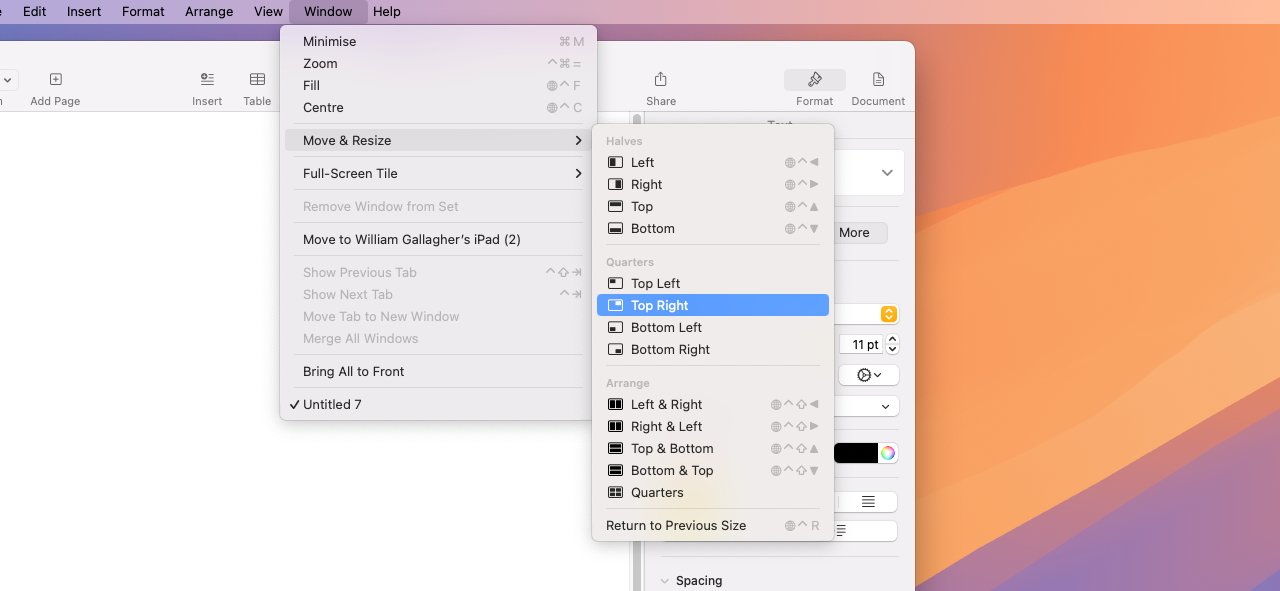
Task: Click the font size stepper arrows
Action: [x=893, y=344]
